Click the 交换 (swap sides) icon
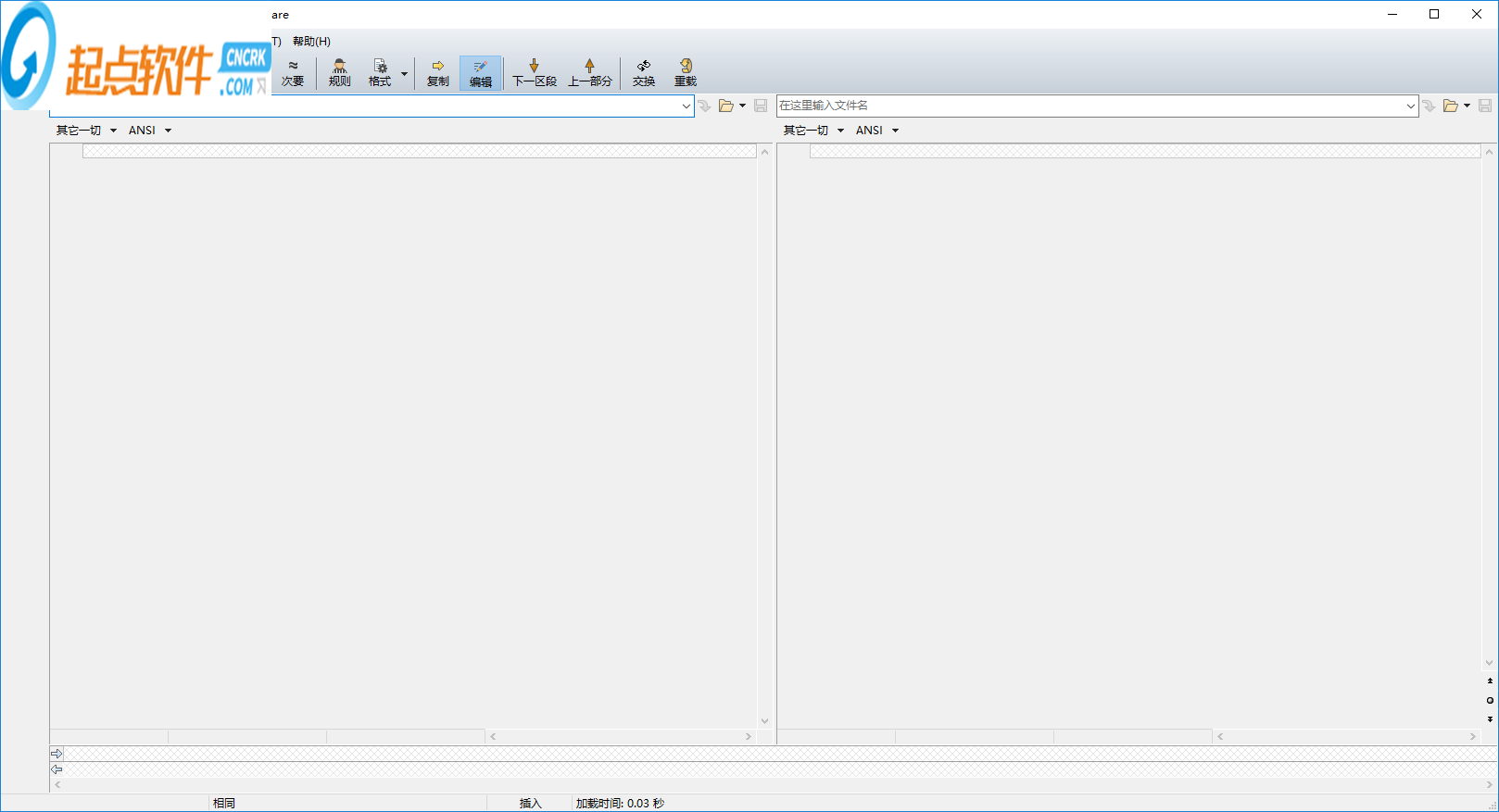The width and height of the screenshot is (1499, 812). (644, 73)
